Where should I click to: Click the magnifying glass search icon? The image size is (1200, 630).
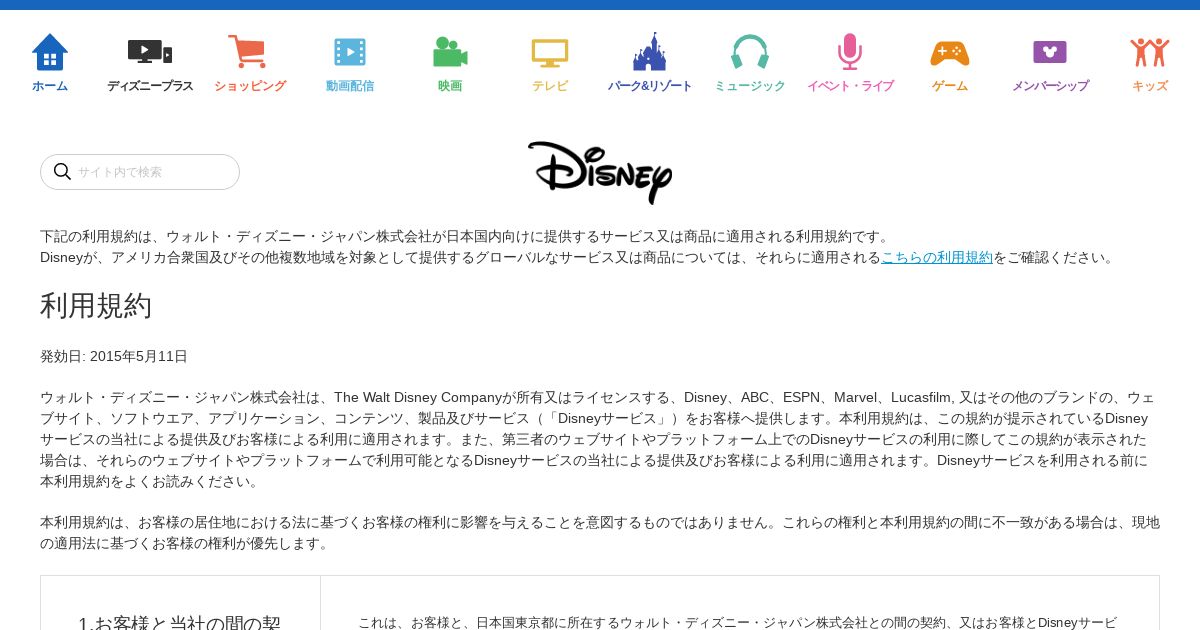click(62, 172)
